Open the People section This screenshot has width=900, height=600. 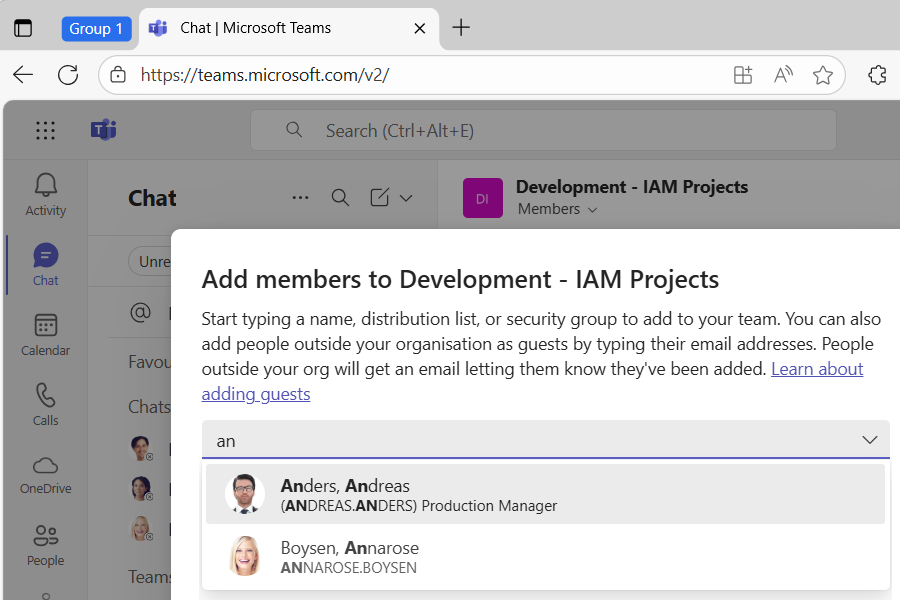45,543
